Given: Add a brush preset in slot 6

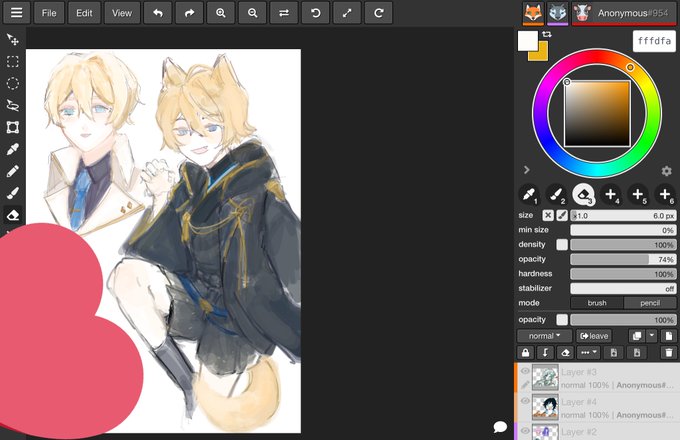Looking at the screenshot, I should (665, 195).
